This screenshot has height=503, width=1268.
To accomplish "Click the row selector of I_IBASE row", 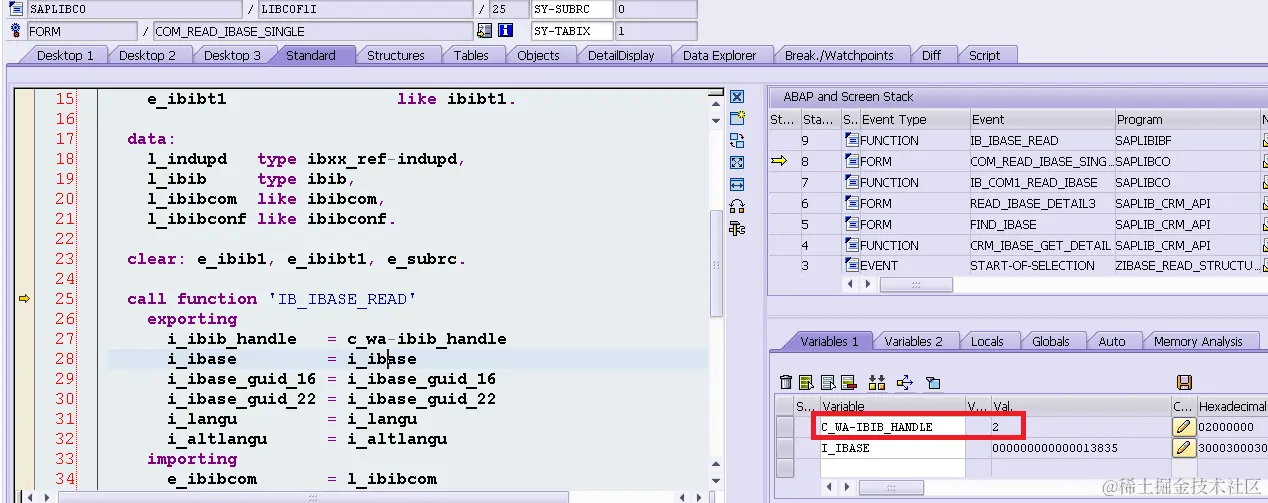I will (784, 448).
